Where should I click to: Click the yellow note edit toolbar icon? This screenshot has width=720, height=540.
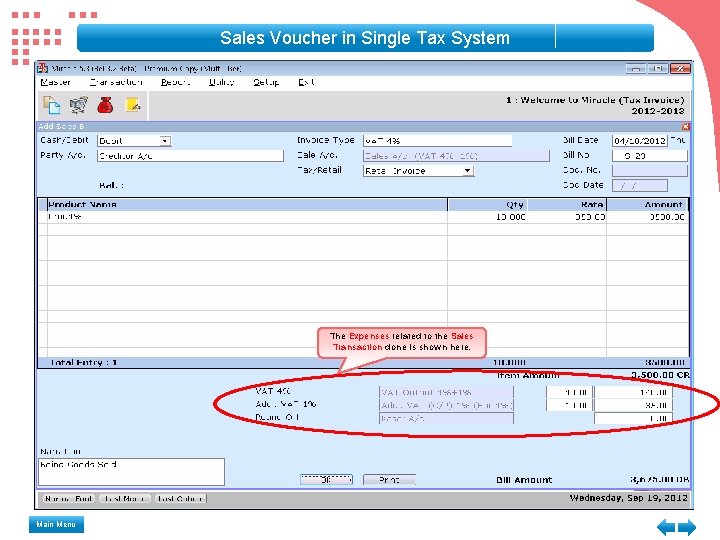(133, 105)
